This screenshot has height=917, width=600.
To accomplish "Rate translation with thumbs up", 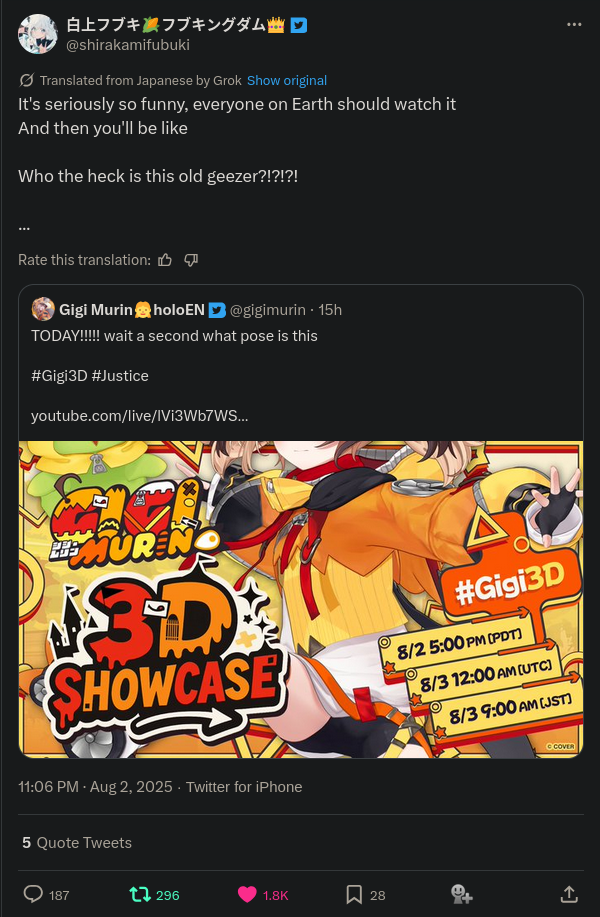I will pyautogui.click(x=165, y=260).
